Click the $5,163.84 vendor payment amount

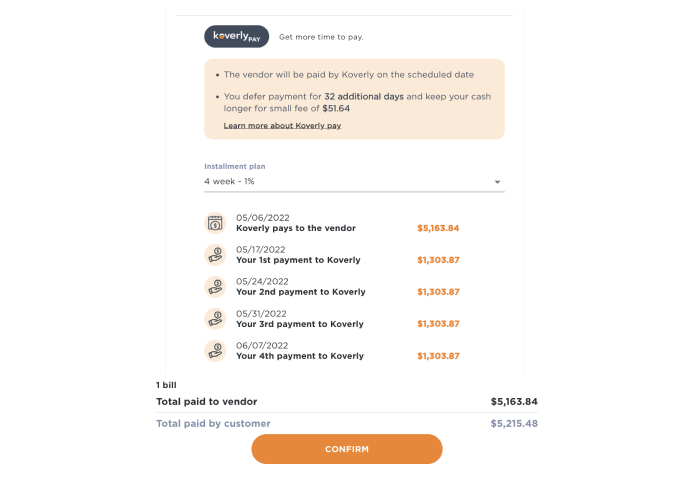438,228
